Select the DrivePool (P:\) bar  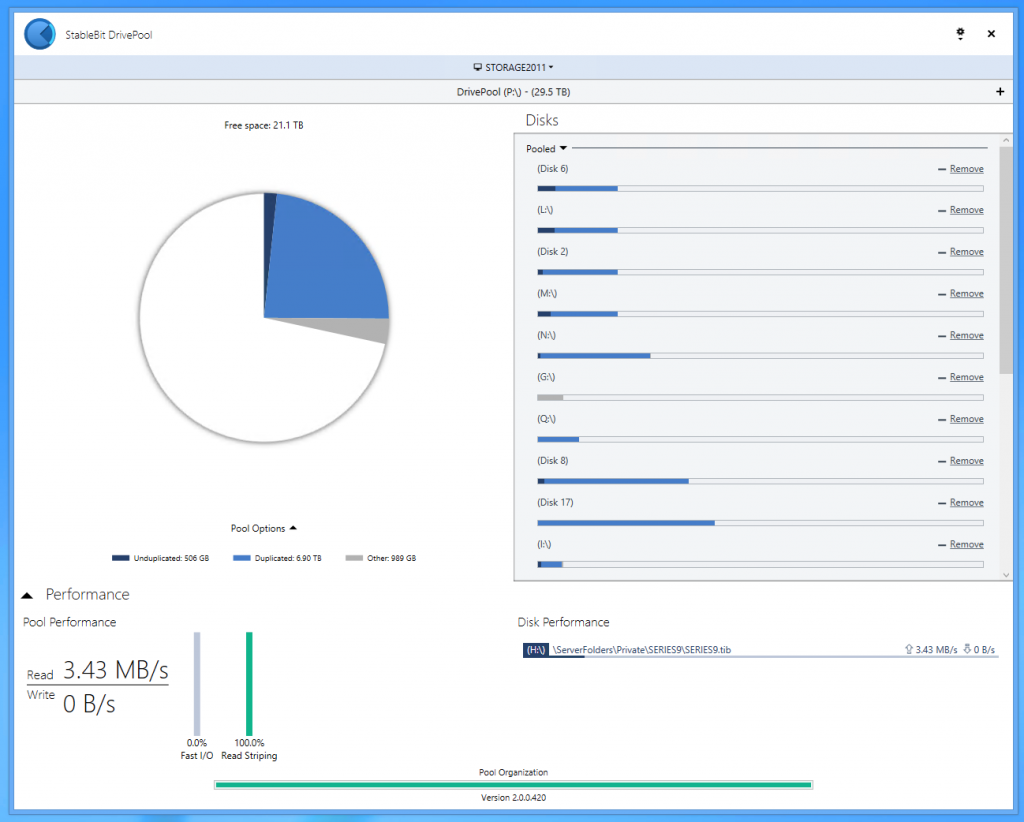[512, 91]
